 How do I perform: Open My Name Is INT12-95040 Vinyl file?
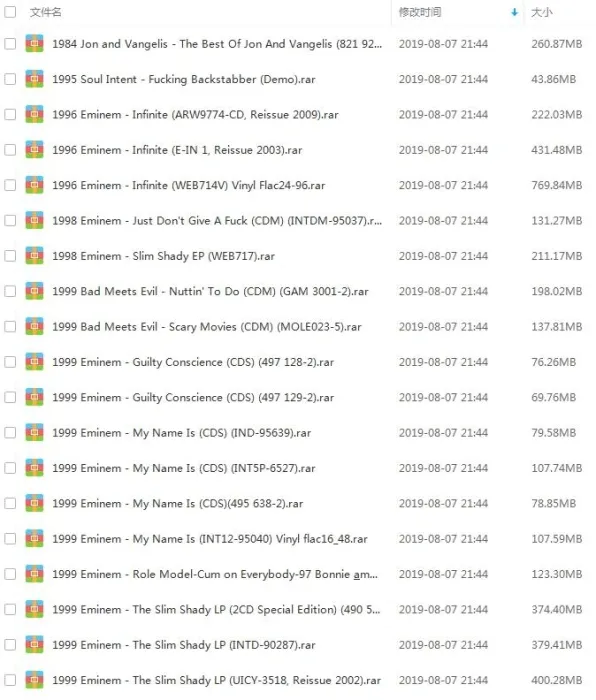point(210,539)
